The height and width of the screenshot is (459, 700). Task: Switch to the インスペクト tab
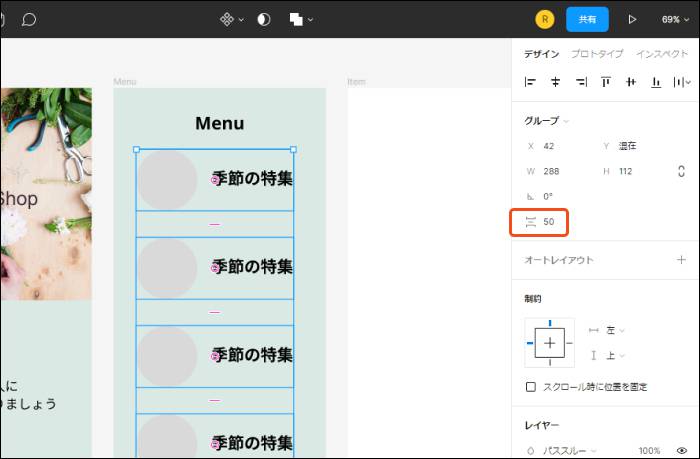pyautogui.click(x=661, y=54)
